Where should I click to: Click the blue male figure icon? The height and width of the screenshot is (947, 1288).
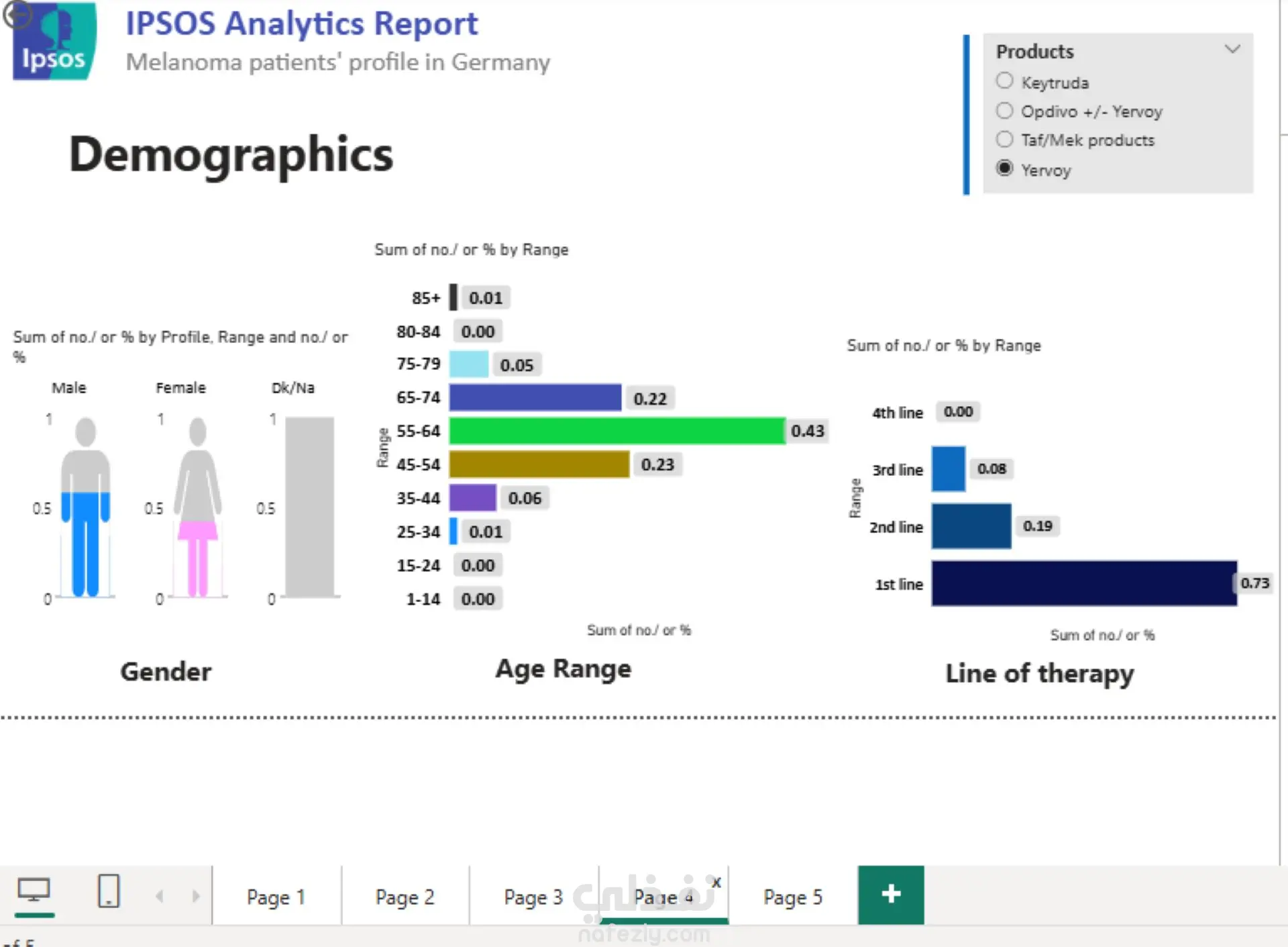[85, 507]
